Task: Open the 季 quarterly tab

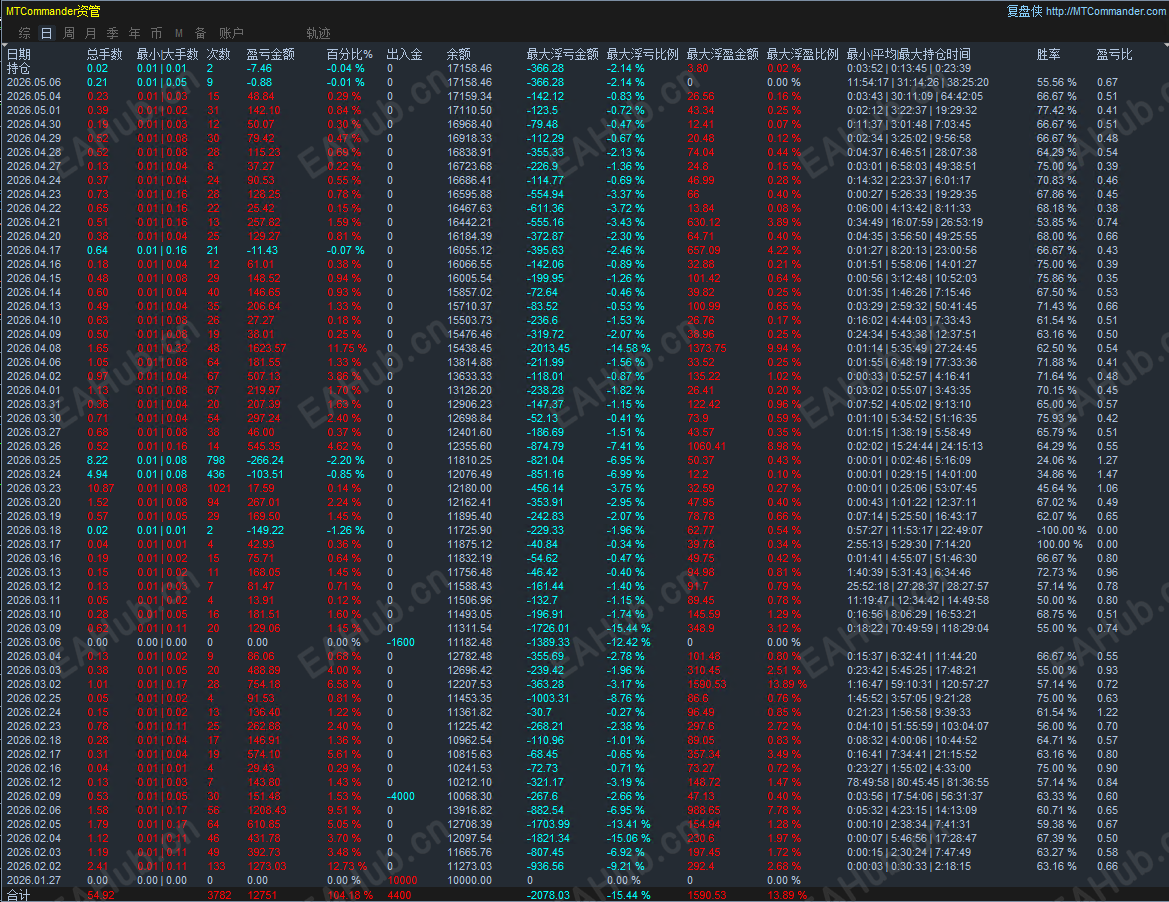Action: 113,33
